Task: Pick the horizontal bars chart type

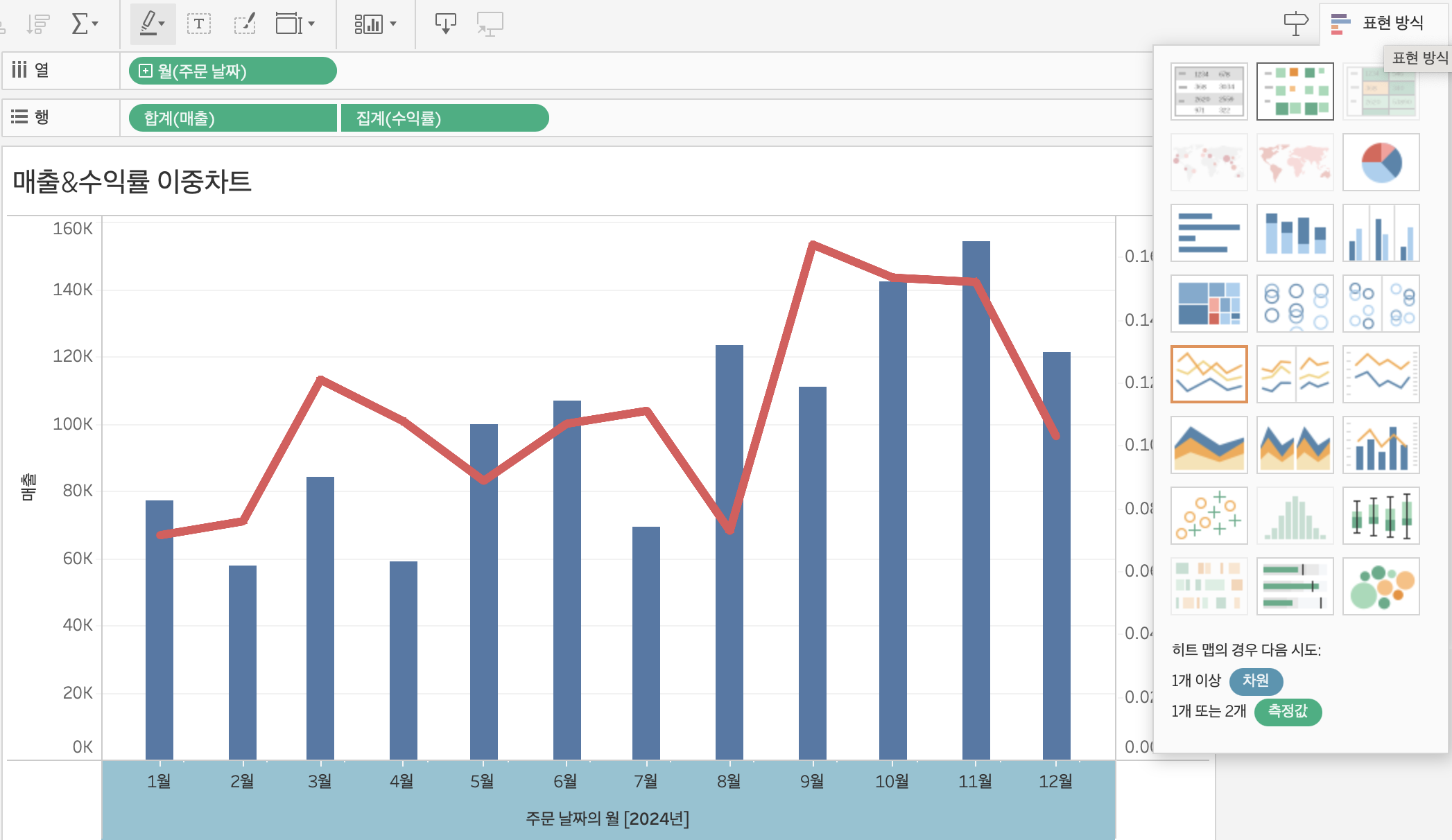Action: click(1209, 233)
